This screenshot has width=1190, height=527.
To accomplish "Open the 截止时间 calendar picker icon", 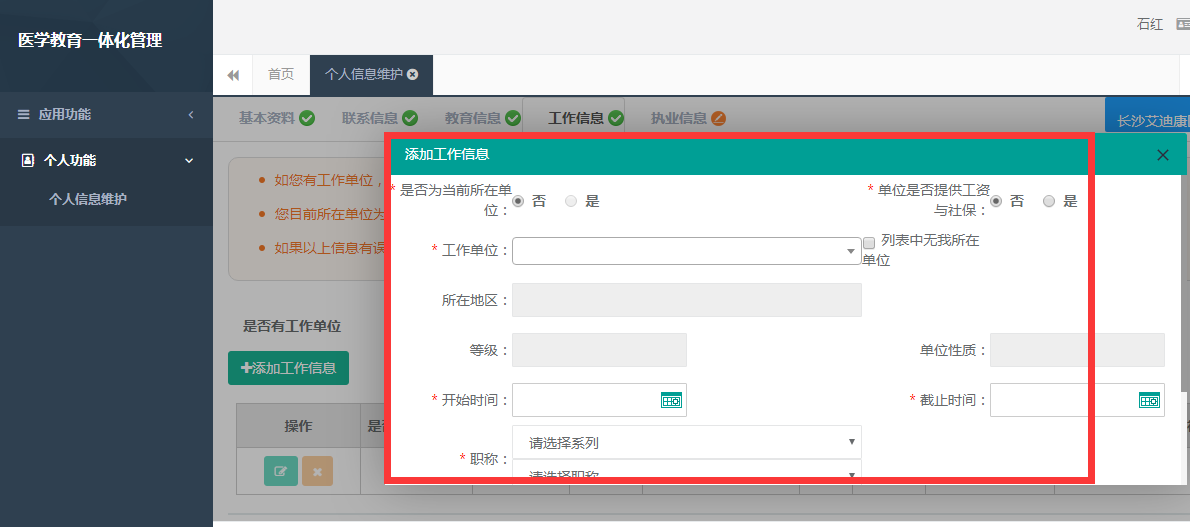I will 1150,400.
